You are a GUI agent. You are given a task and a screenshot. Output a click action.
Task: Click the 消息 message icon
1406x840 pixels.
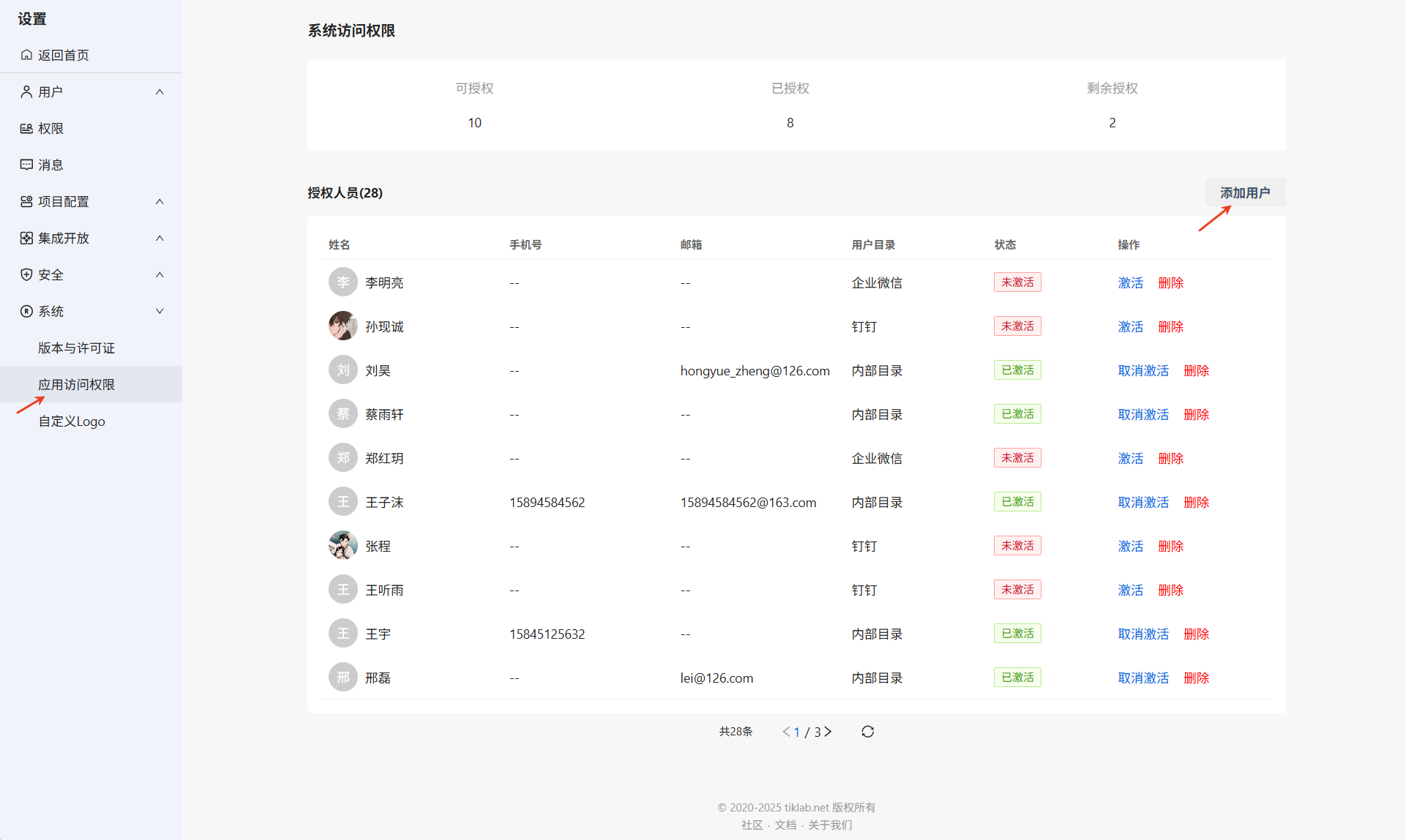tap(26, 165)
